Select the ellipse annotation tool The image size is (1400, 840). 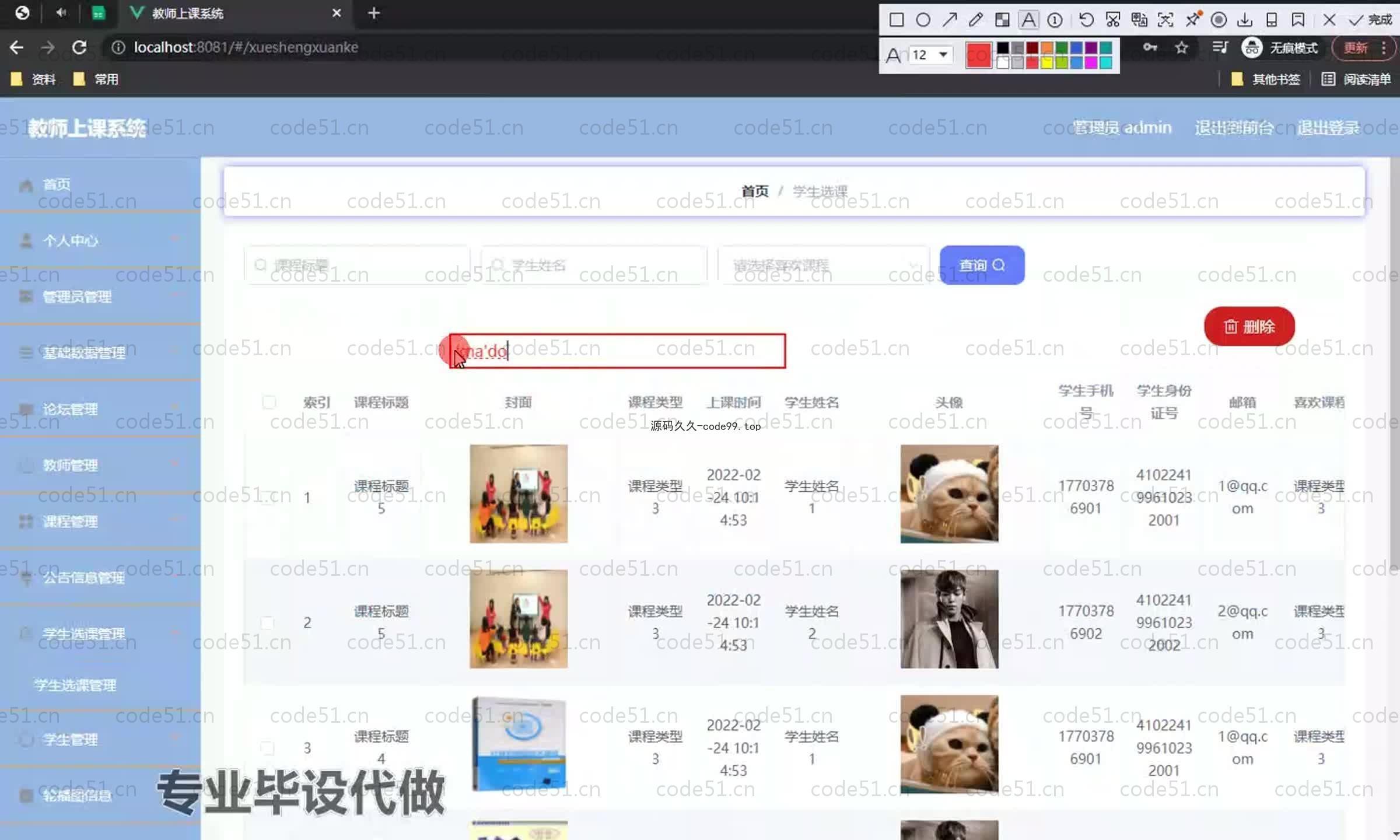[x=923, y=20]
